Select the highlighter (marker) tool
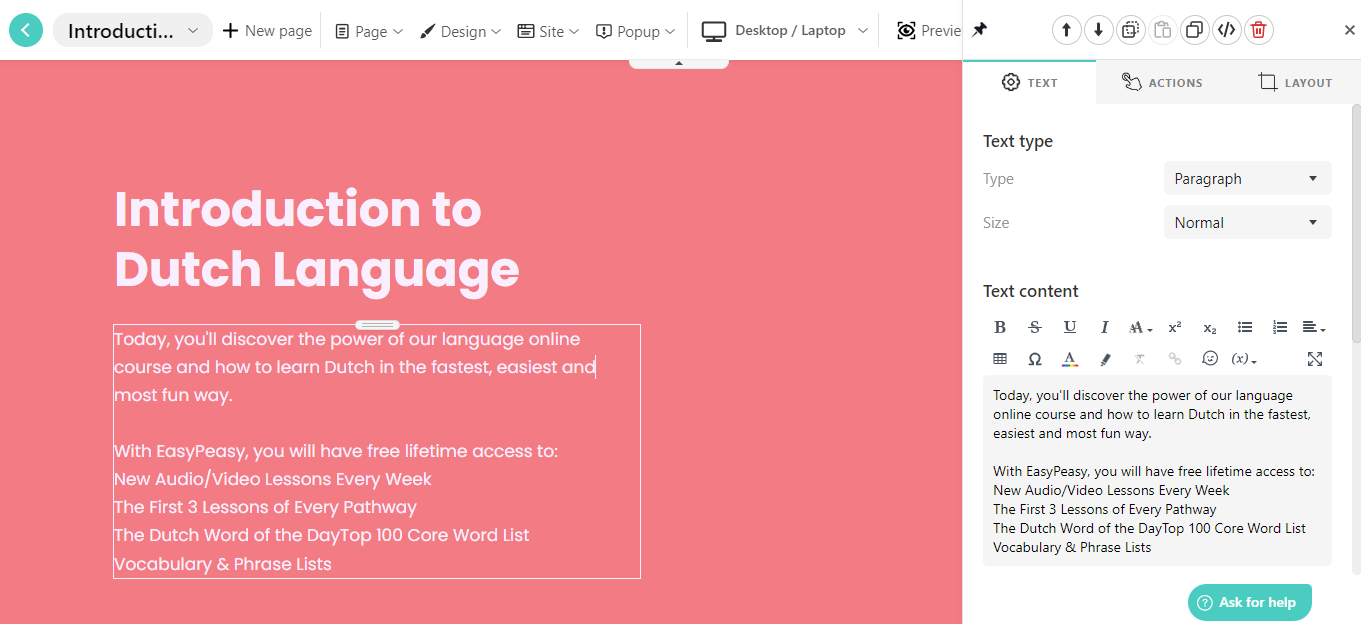The image size is (1361, 624). click(x=1104, y=358)
